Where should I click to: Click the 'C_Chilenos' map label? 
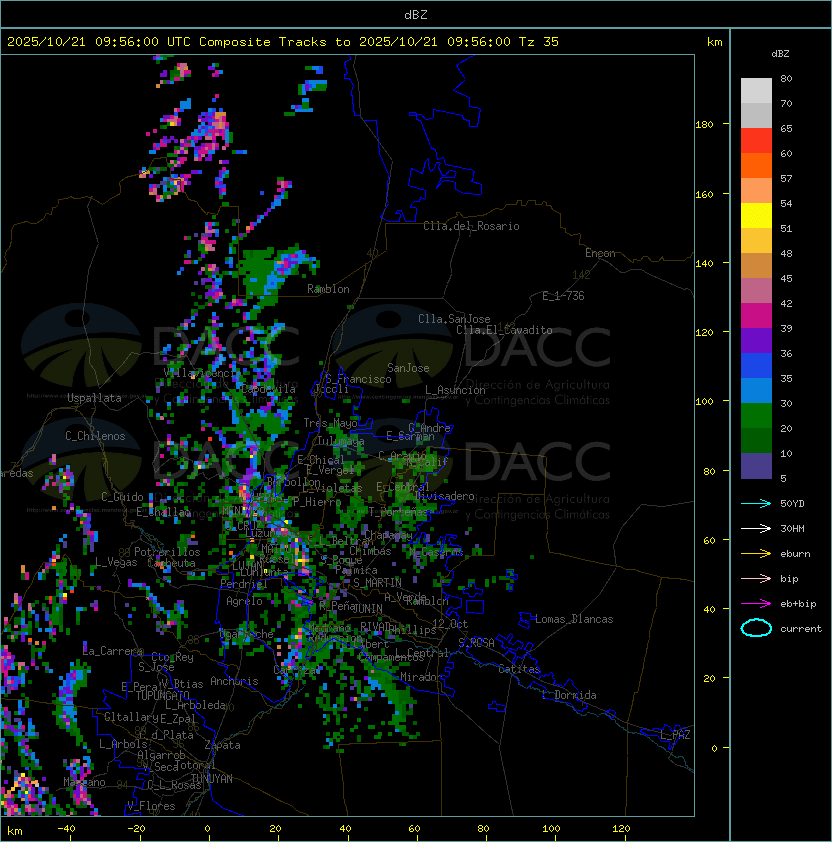coord(95,436)
